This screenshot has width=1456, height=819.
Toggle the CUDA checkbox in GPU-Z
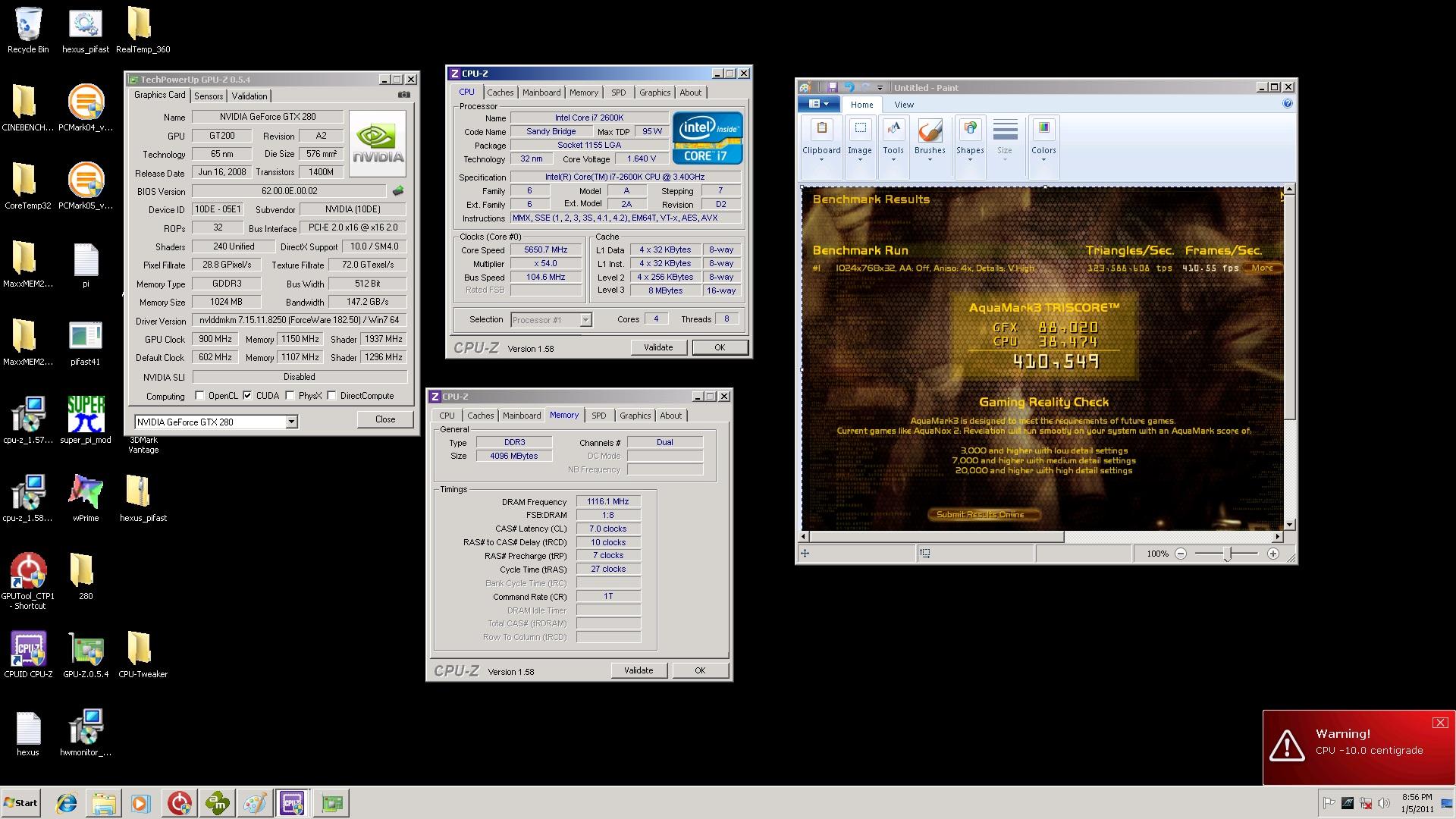click(247, 395)
